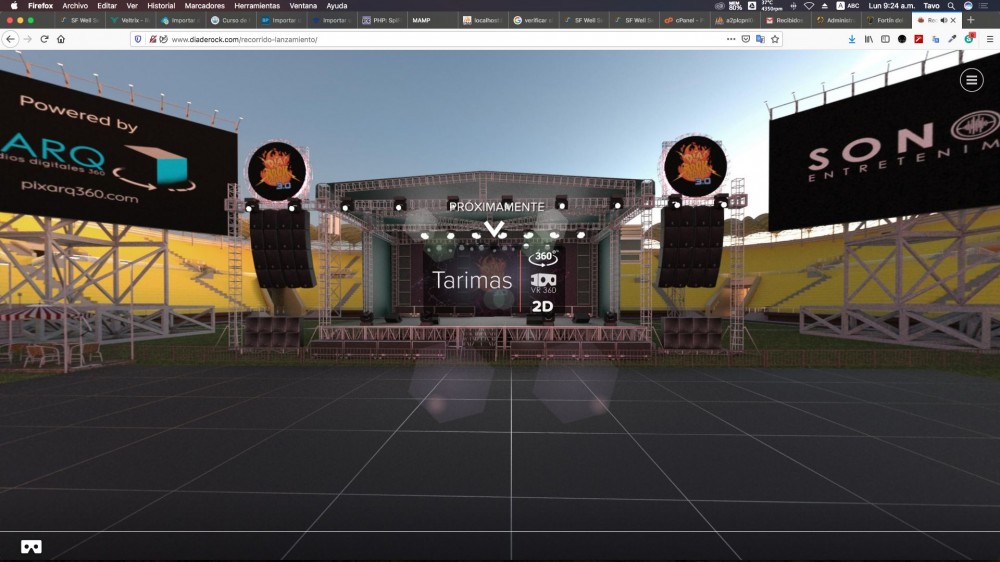Switch to the localhost tab
The height and width of the screenshot is (562, 1000).
click(x=482, y=20)
